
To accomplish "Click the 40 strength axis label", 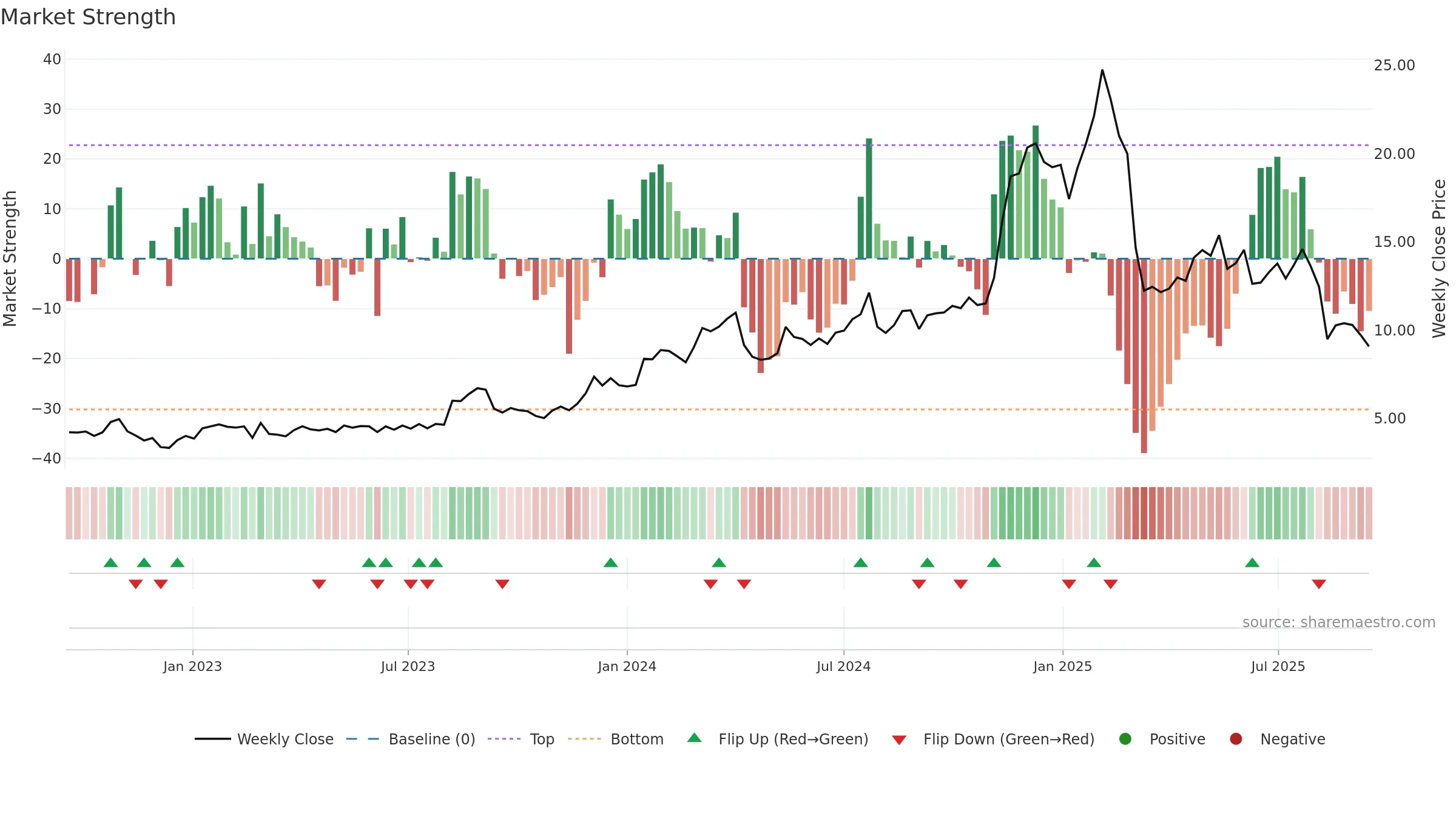I will pos(52,59).
